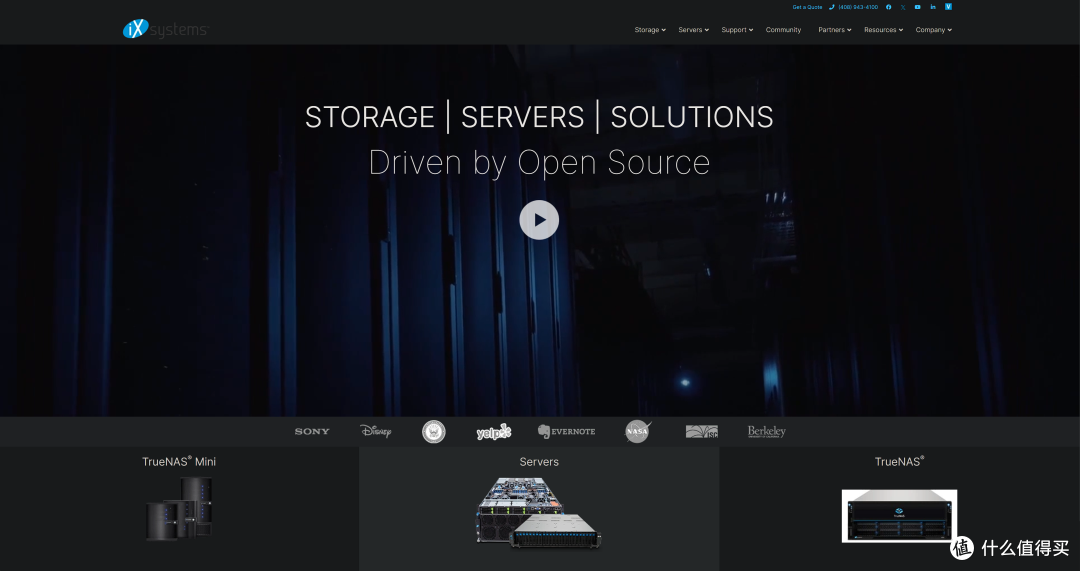This screenshot has width=1080, height=571.
Task: Open the Servers section heading
Action: coord(539,461)
